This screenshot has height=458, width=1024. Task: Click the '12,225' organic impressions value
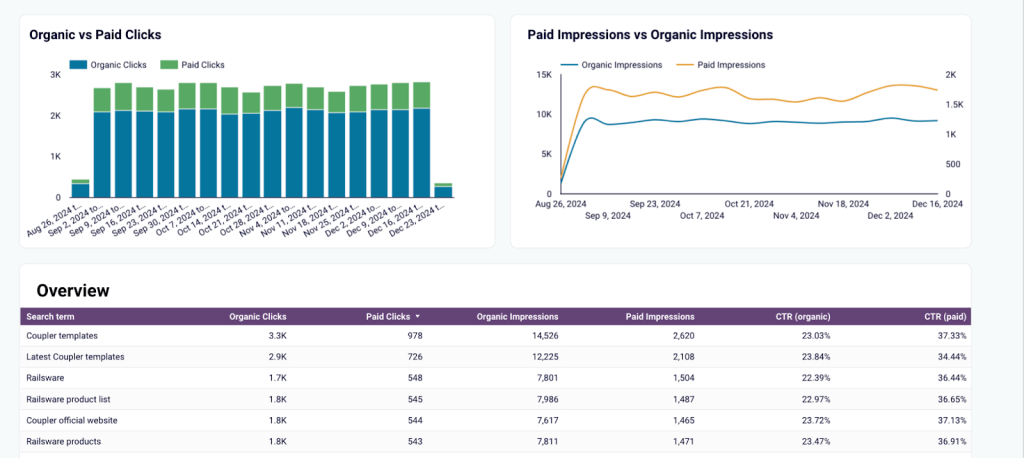coord(545,357)
